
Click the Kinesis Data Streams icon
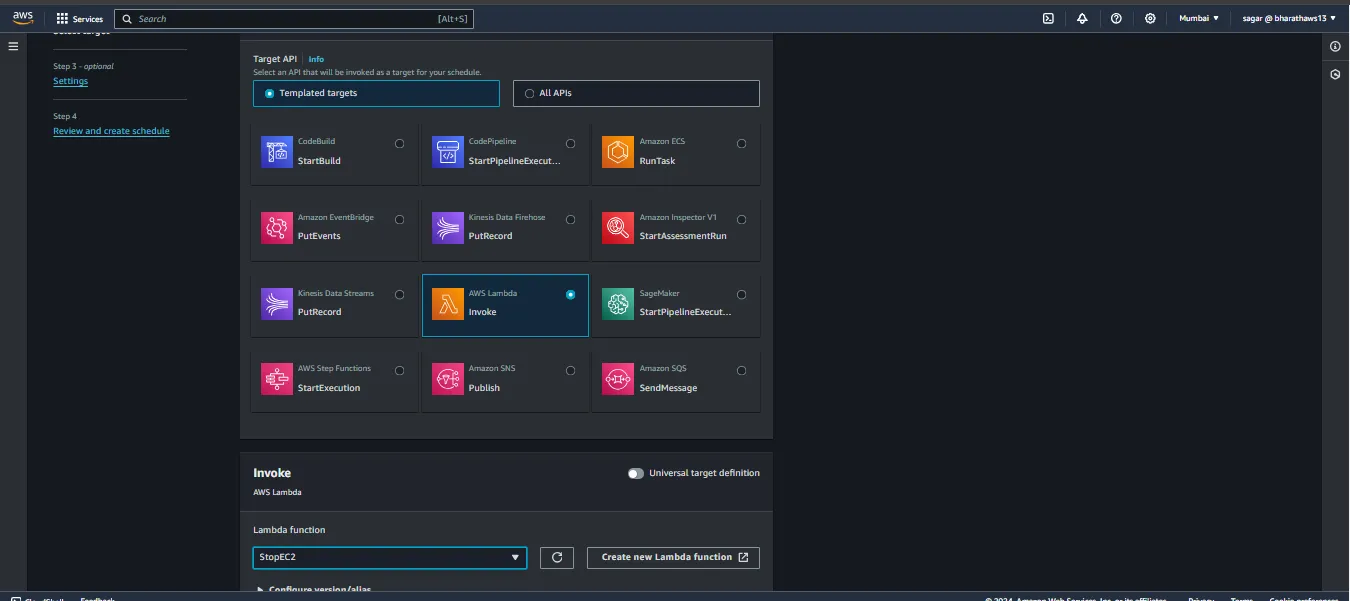click(277, 304)
